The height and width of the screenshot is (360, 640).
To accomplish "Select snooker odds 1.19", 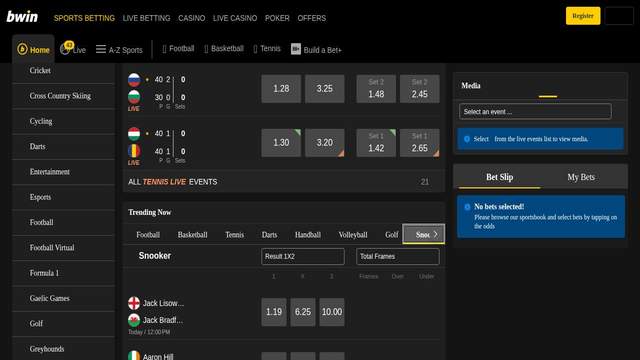I will (x=274, y=312).
